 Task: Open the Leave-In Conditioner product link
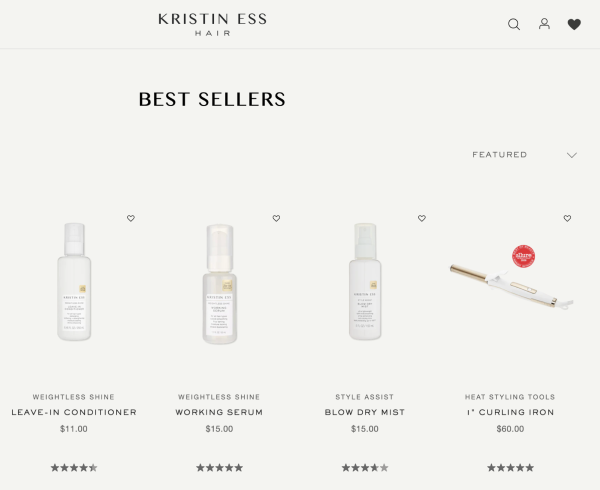pos(74,412)
